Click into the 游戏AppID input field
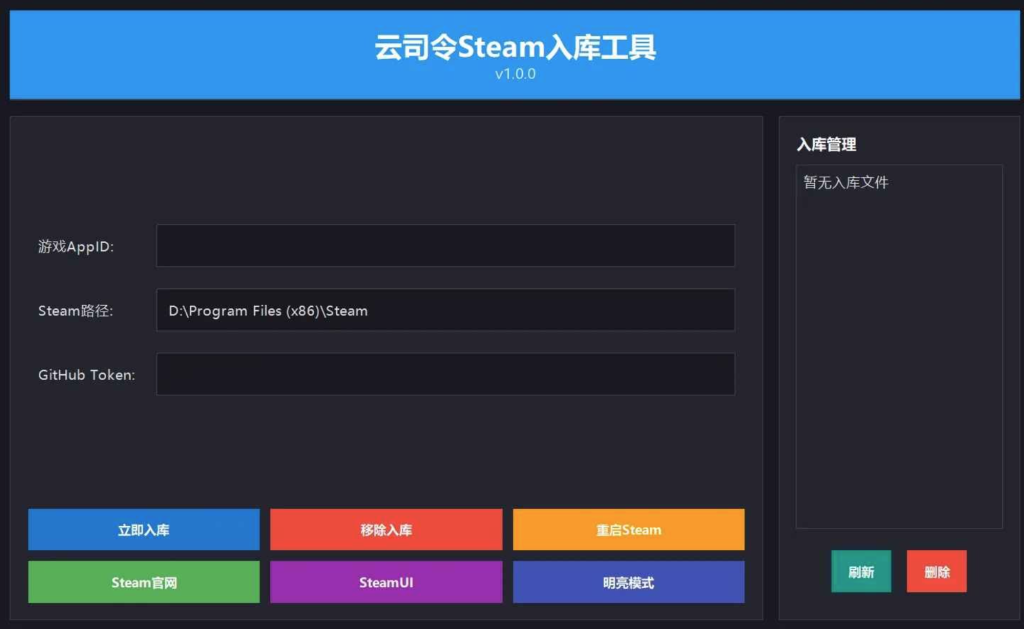The image size is (1024, 629). 445,245
